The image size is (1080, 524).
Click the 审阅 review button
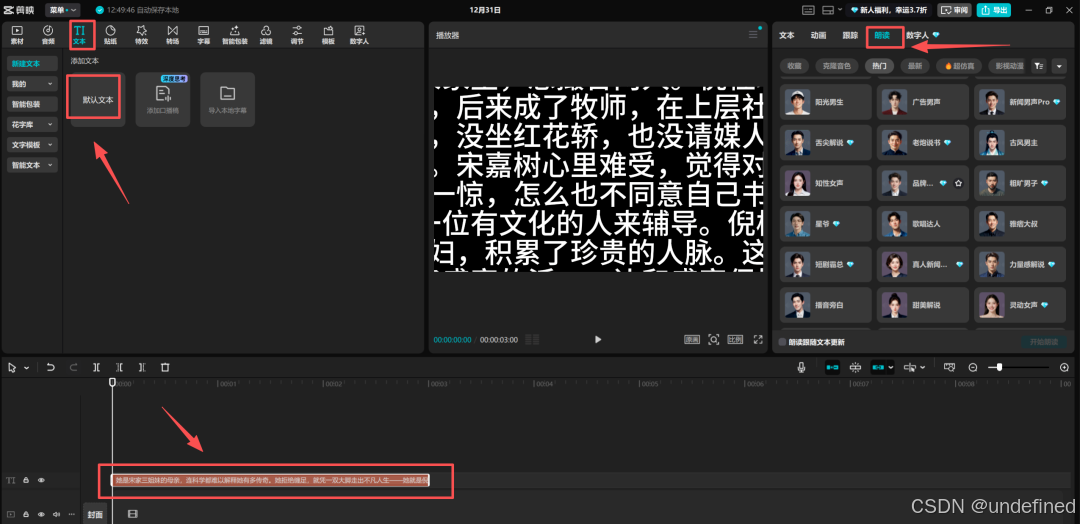[x=955, y=10]
